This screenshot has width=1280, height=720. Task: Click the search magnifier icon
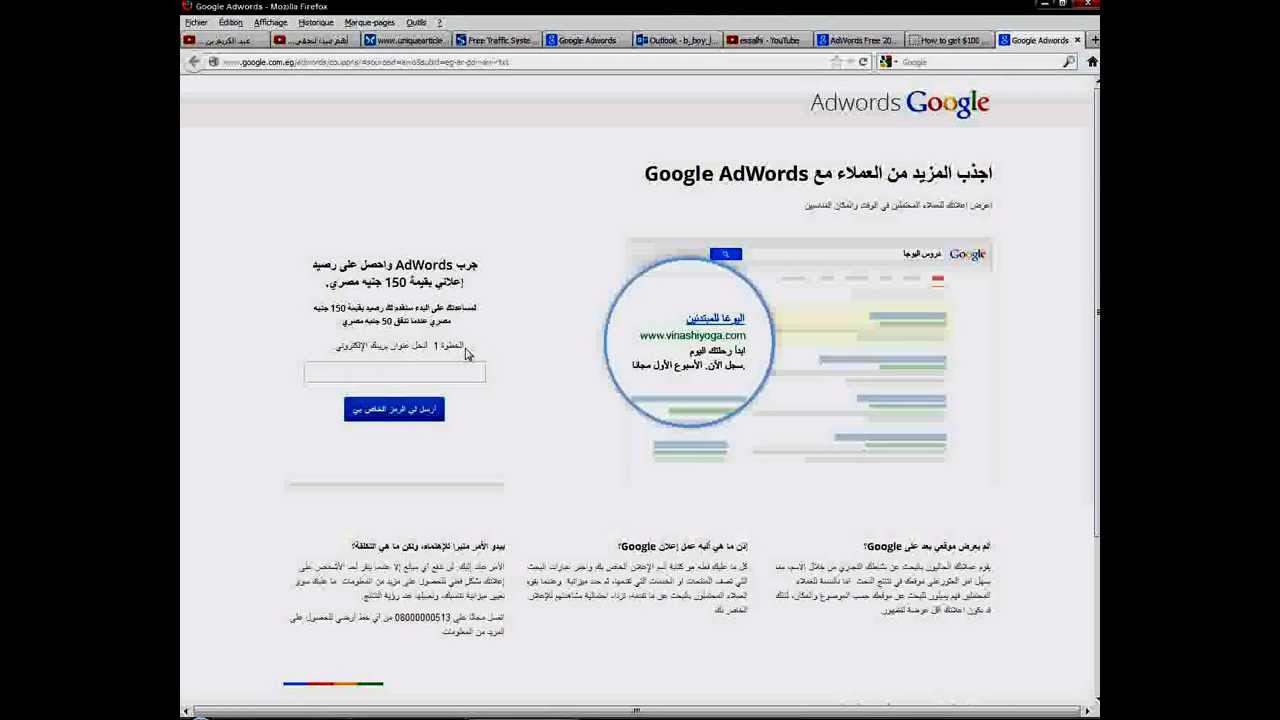pyautogui.click(x=1069, y=62)
